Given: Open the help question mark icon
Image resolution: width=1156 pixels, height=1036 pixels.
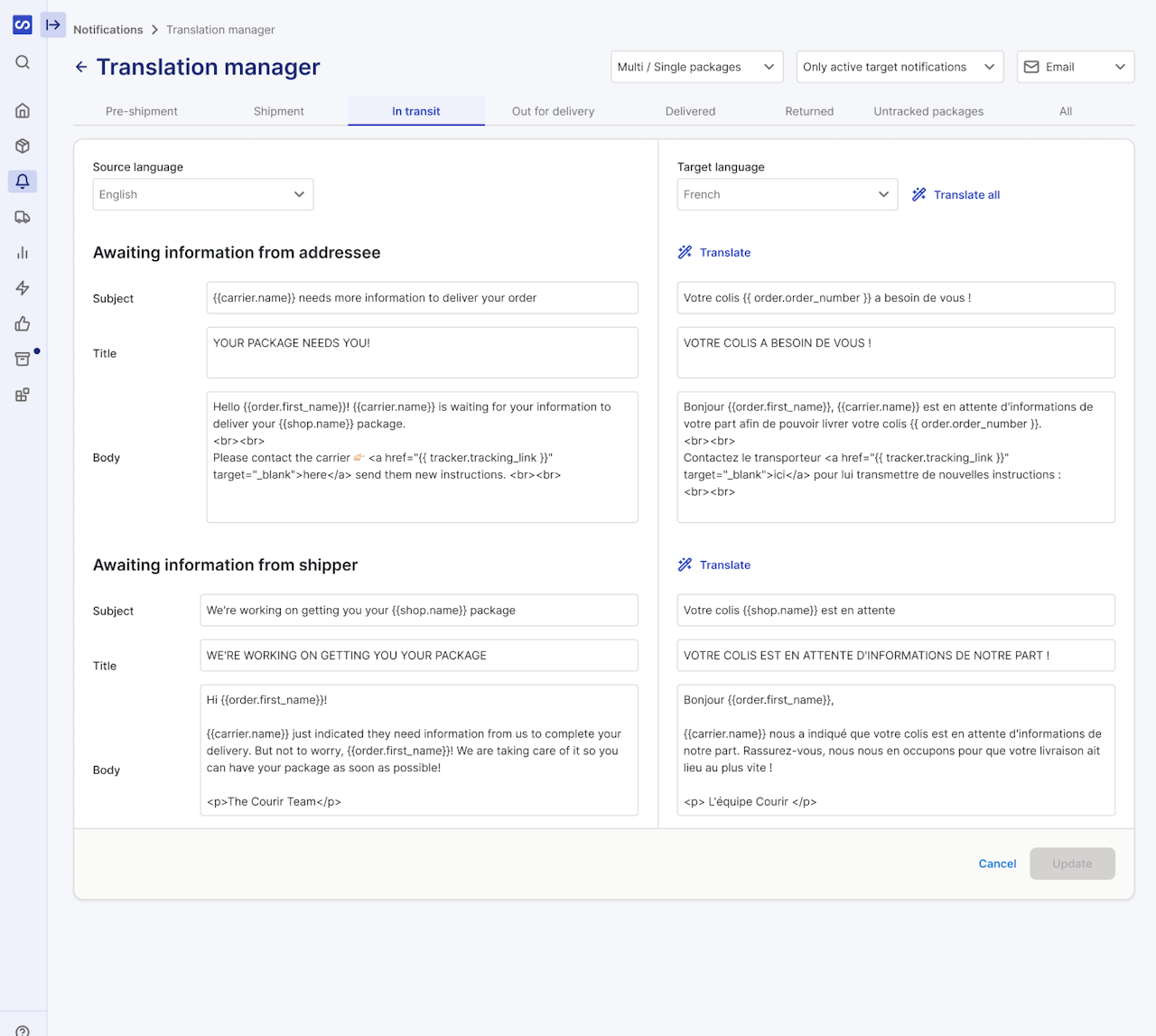Looking at the screenshot, I should pos(23,1031).
